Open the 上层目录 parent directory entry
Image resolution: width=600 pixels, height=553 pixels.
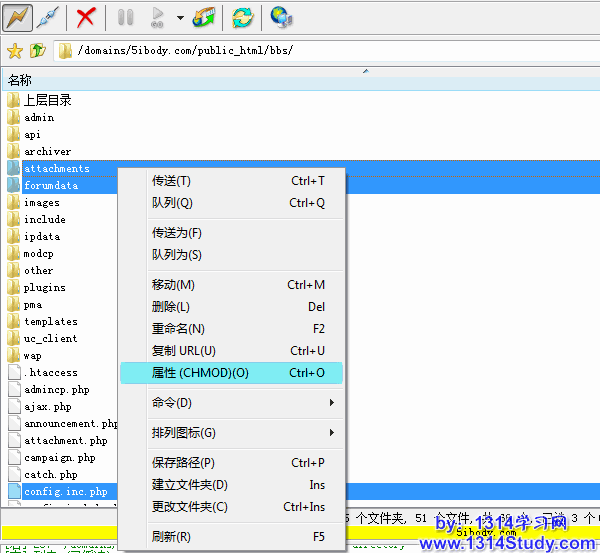click(x=47, y=100)
